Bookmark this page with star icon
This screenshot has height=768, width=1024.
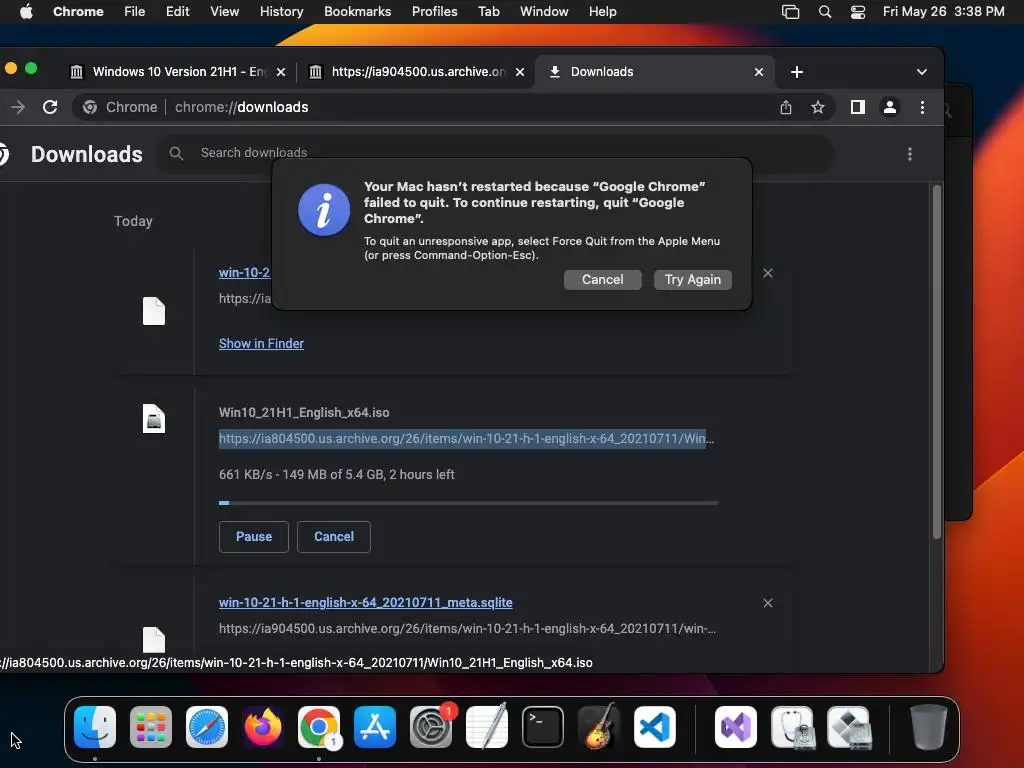click(818, 107)
